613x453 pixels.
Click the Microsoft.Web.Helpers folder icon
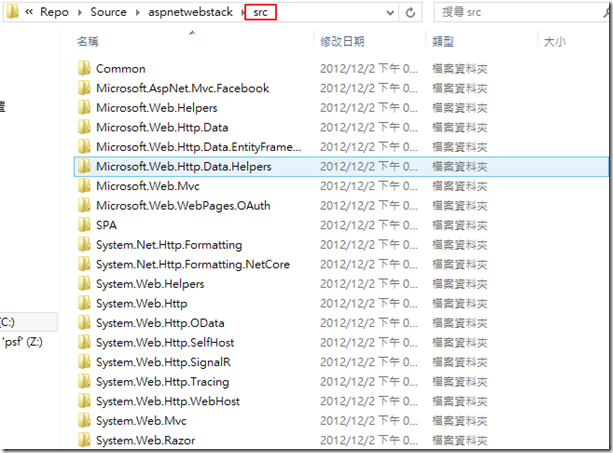84,107
